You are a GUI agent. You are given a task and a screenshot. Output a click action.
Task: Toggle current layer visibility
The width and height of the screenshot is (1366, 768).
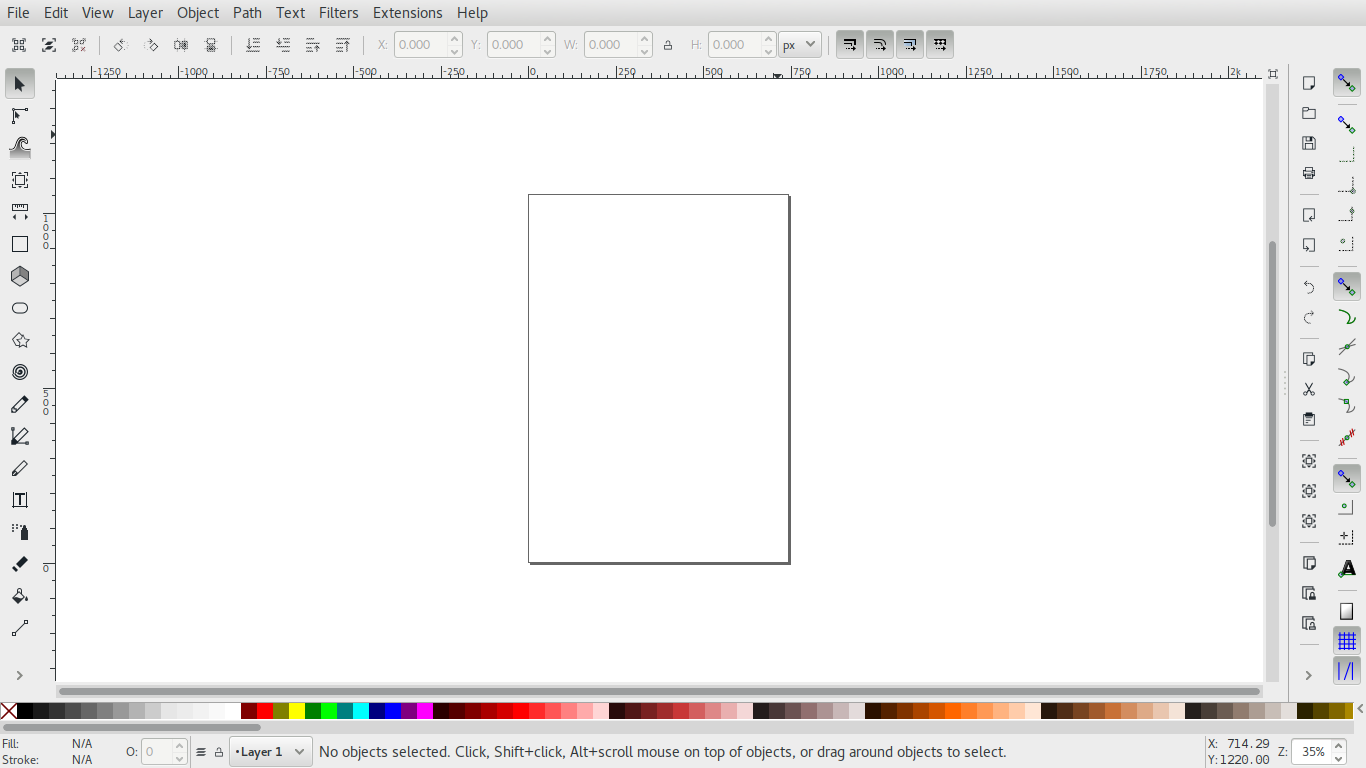(201, 752)
